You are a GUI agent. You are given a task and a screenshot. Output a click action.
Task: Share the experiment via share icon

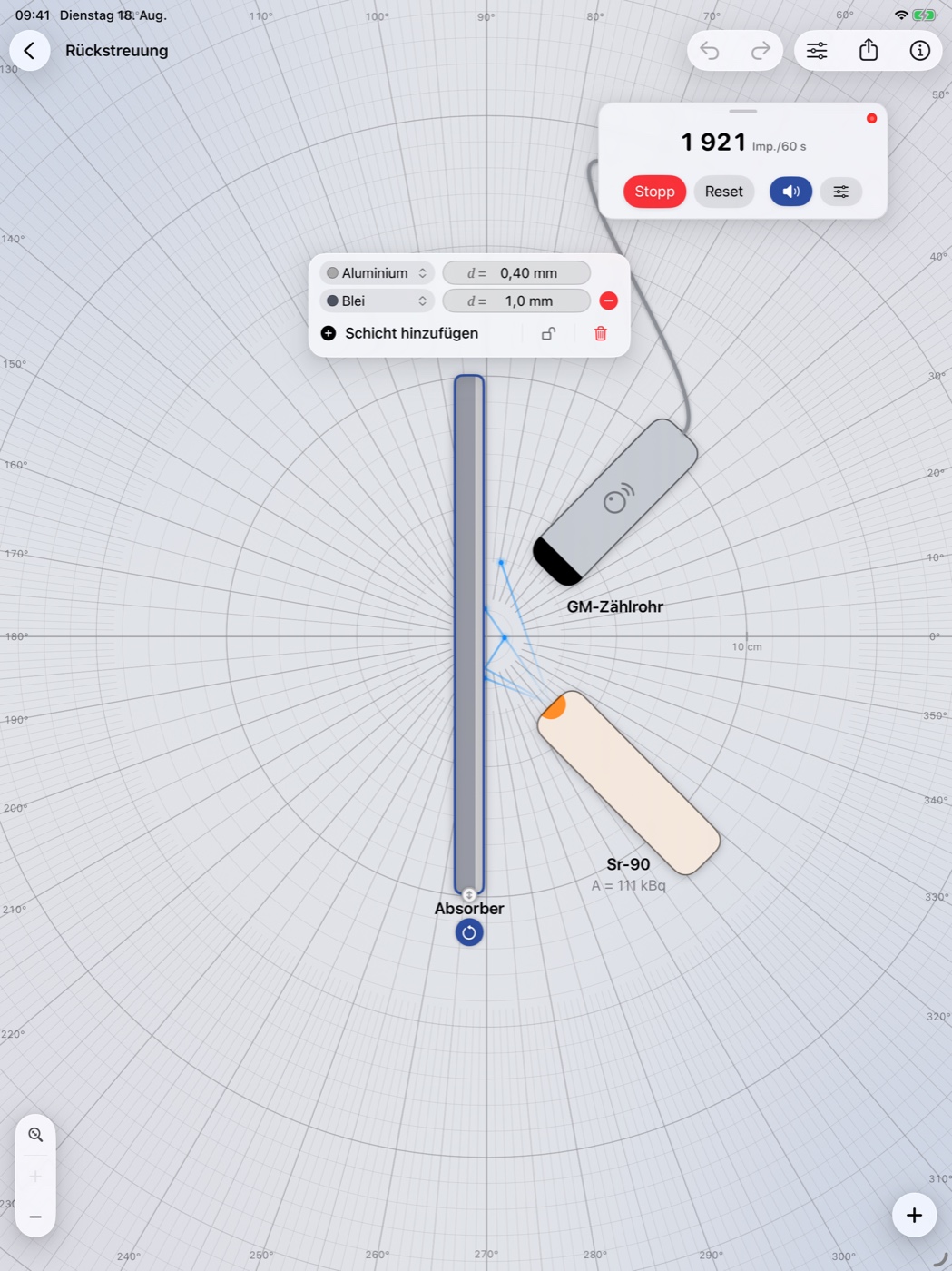[x=869, y=51]
